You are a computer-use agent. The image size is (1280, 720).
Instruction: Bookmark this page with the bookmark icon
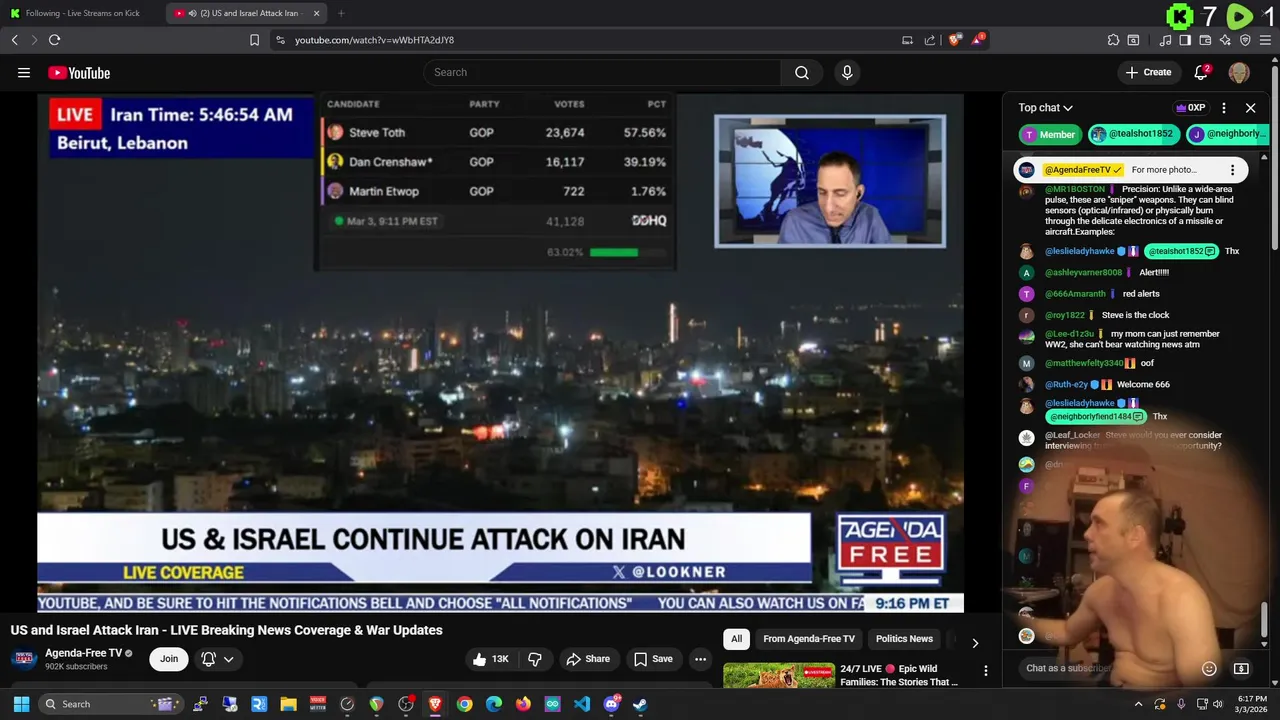click(x=254, y=40)
